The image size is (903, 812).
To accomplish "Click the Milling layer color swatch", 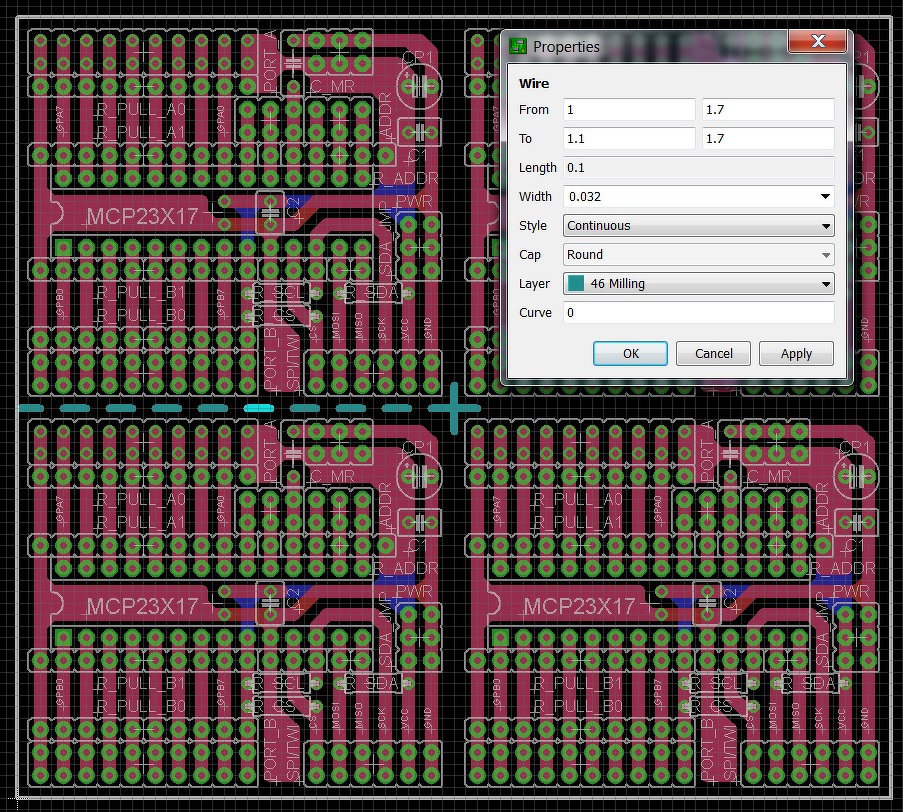I will pos(575,283).
